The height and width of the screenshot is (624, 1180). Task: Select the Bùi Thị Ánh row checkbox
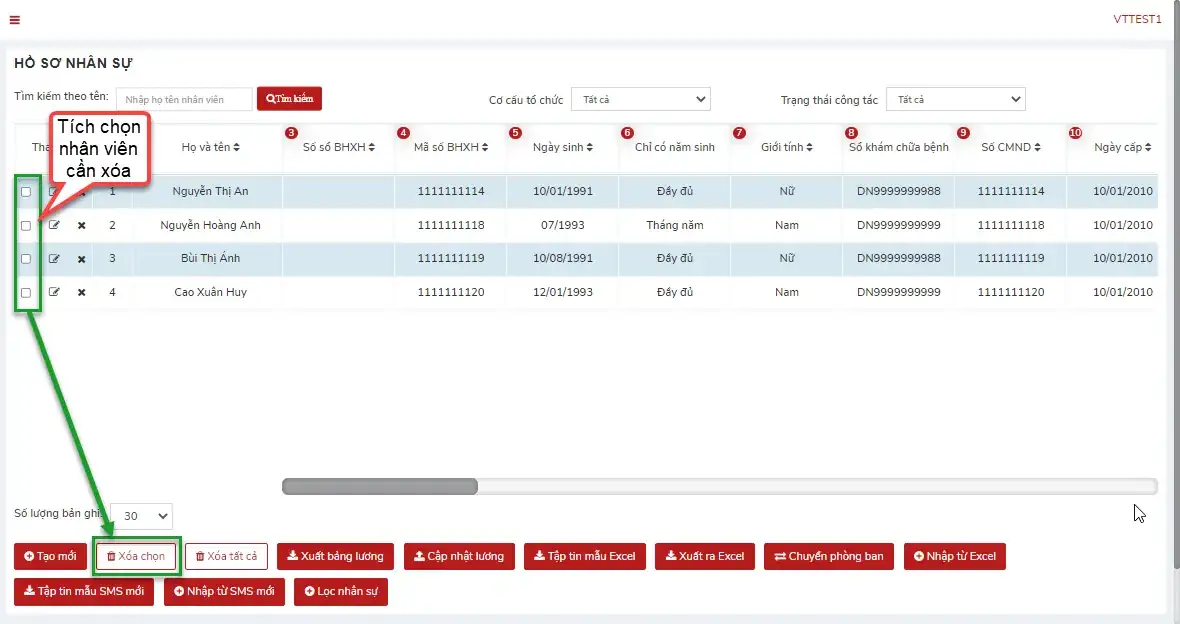26,259
